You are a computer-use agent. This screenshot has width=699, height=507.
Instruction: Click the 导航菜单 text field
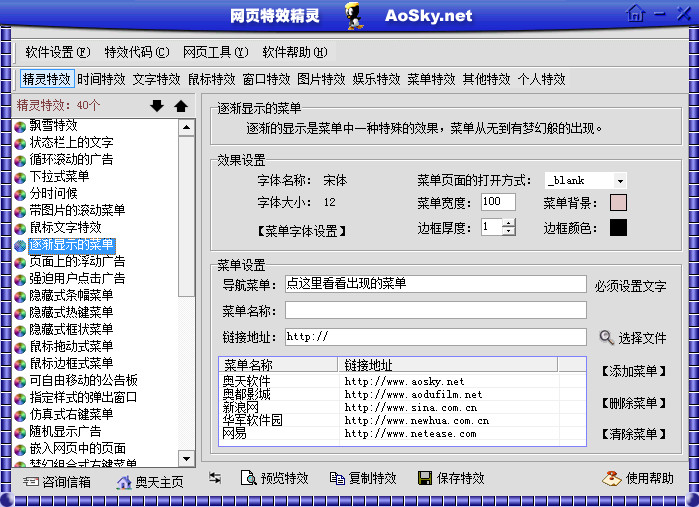coord(436,284)
